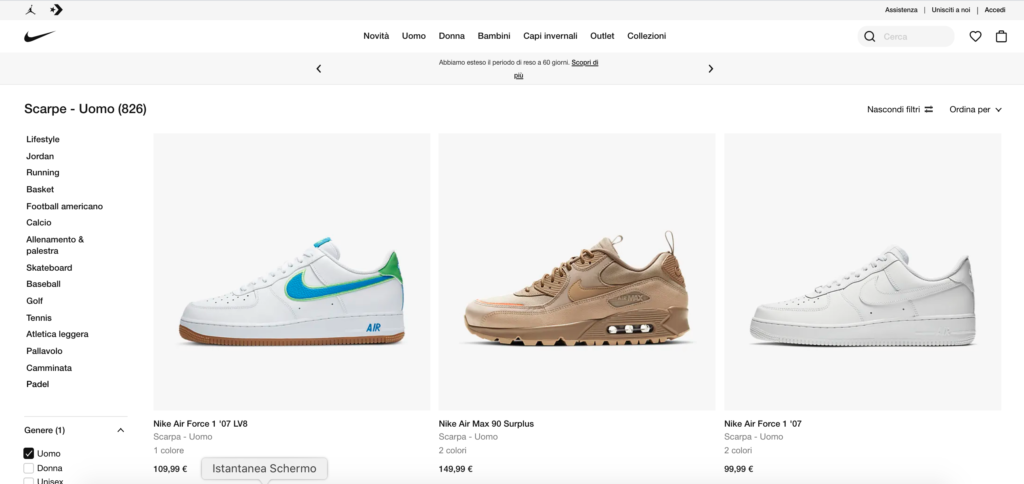Screen dimensions: 1024x484
Task: Filter by Golf category
Action: tap(35, 301)
